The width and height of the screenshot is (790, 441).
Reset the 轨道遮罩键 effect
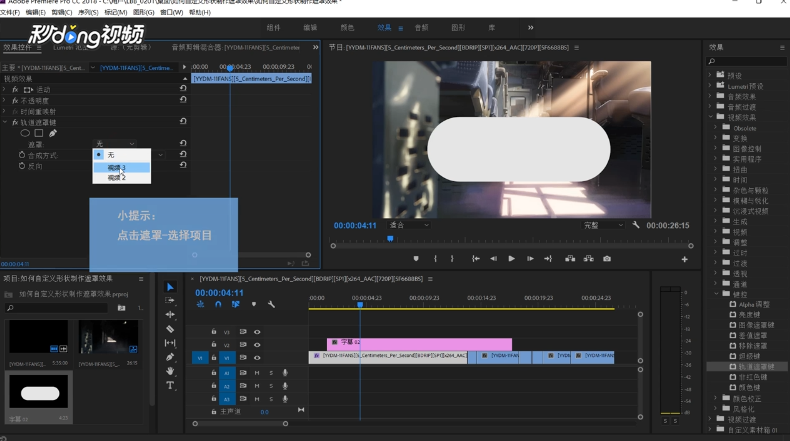(x=183, y=121)
